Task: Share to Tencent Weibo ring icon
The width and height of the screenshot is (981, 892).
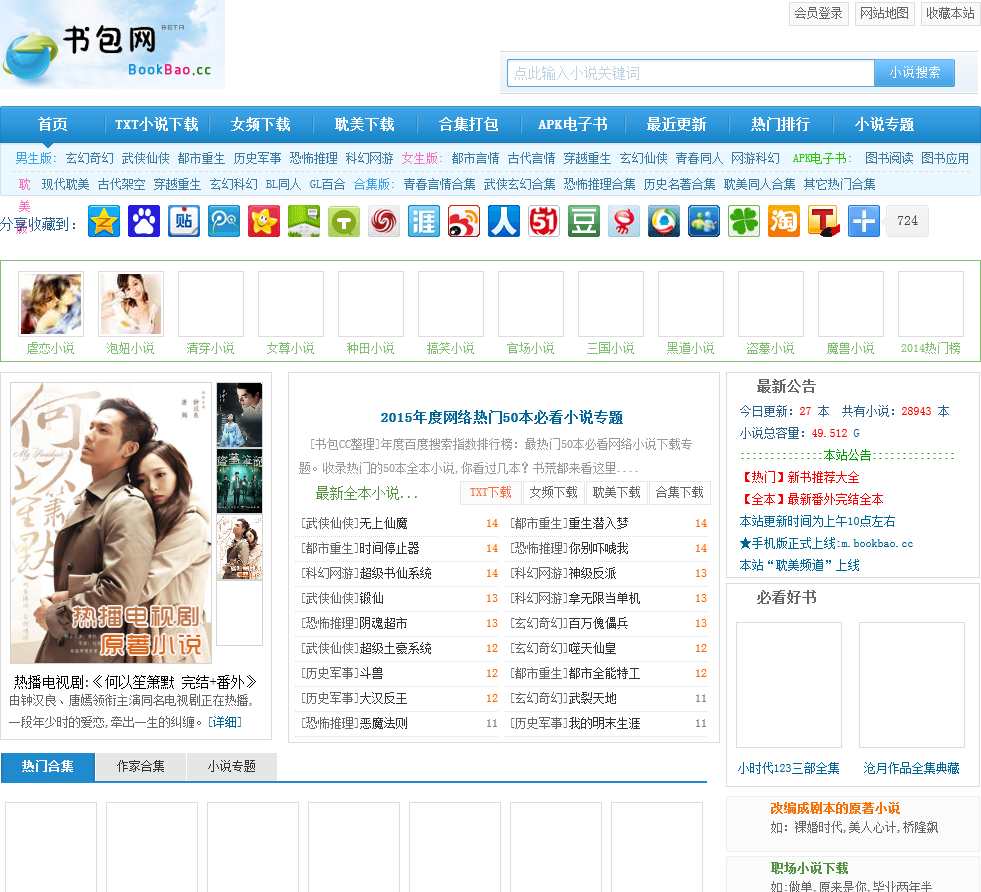Action: point(664,221)
